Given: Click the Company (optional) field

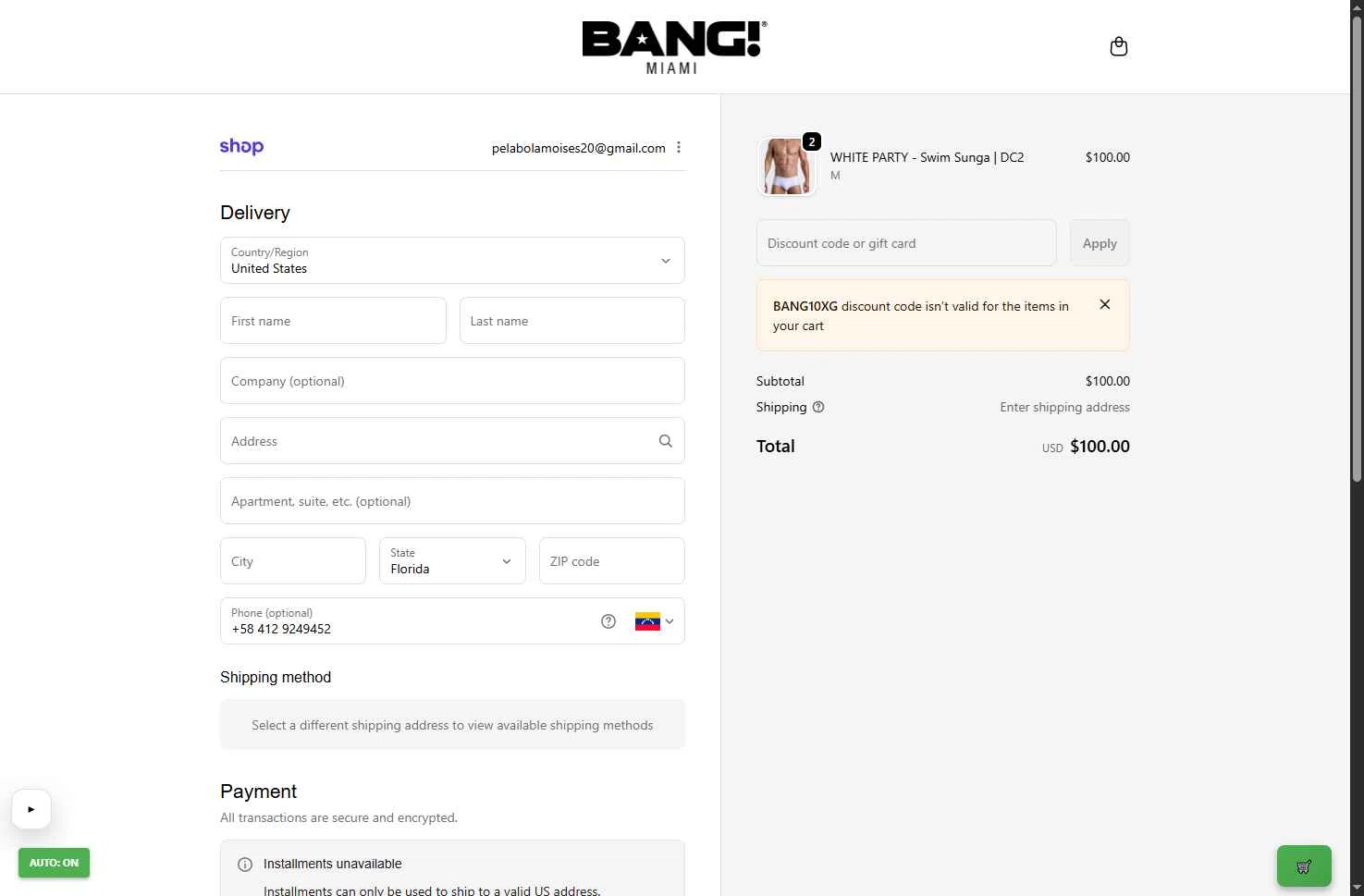Looking at the screenshot, I should click(452, 381).
